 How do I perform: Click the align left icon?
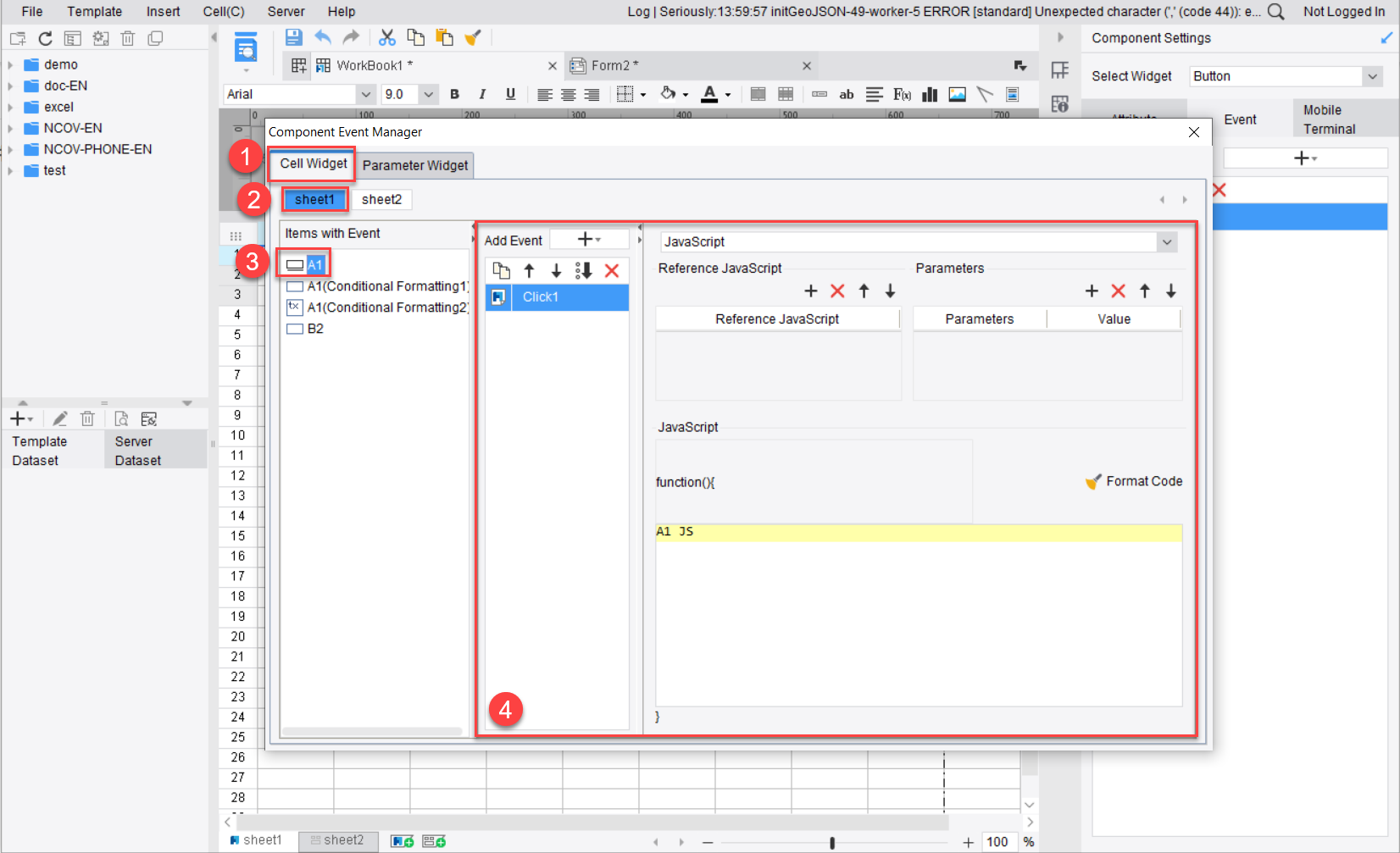pos(544,94)
